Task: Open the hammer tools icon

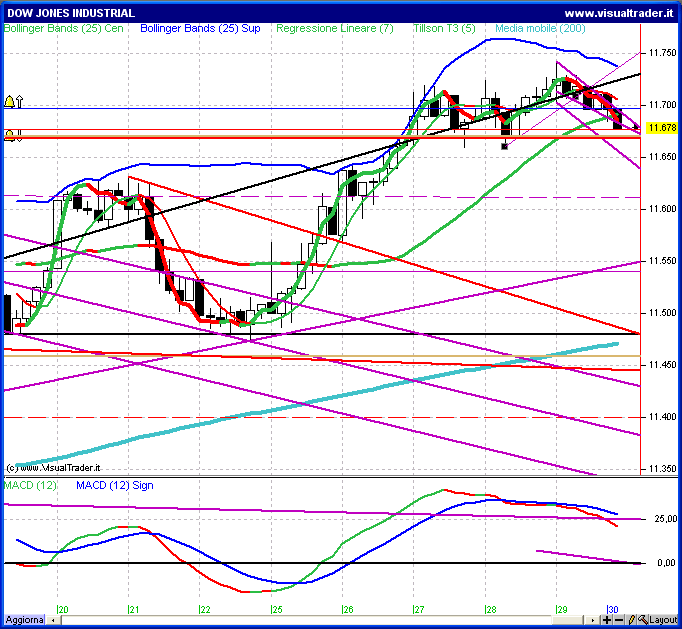Action: (643, 620)
